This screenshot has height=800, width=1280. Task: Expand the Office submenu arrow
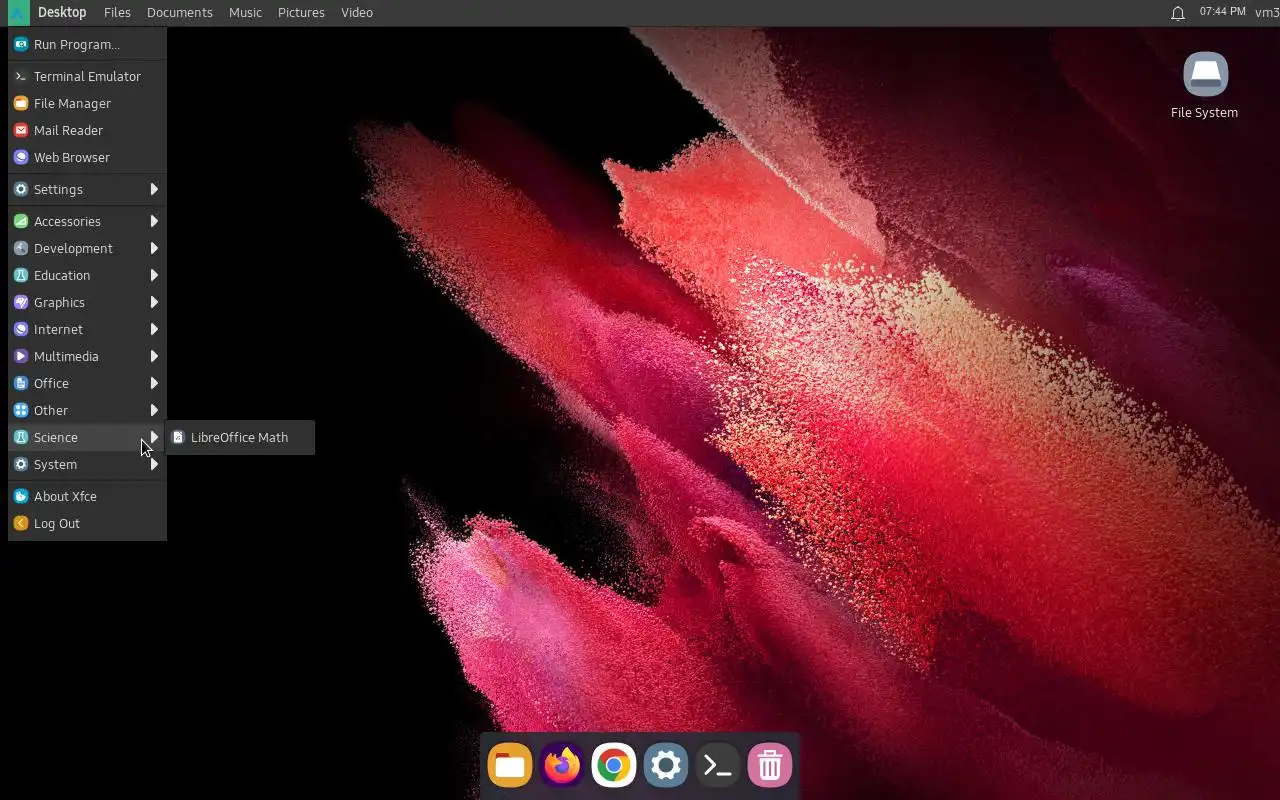[x=154, y=383]
